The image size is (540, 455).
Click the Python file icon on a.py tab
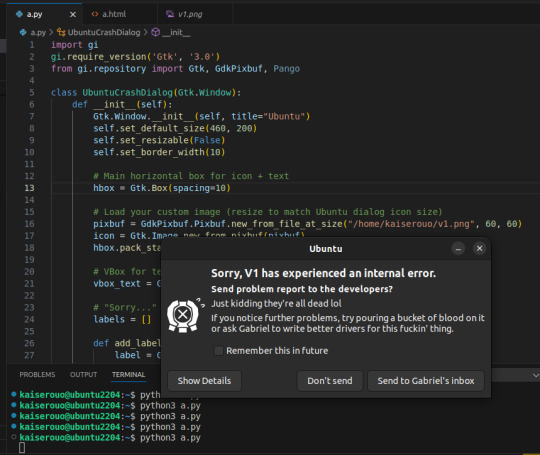point(20,14)
